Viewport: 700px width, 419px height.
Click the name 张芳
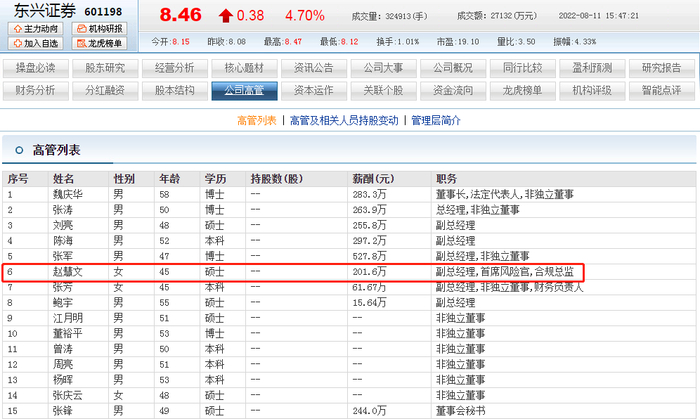pos(63,287)
